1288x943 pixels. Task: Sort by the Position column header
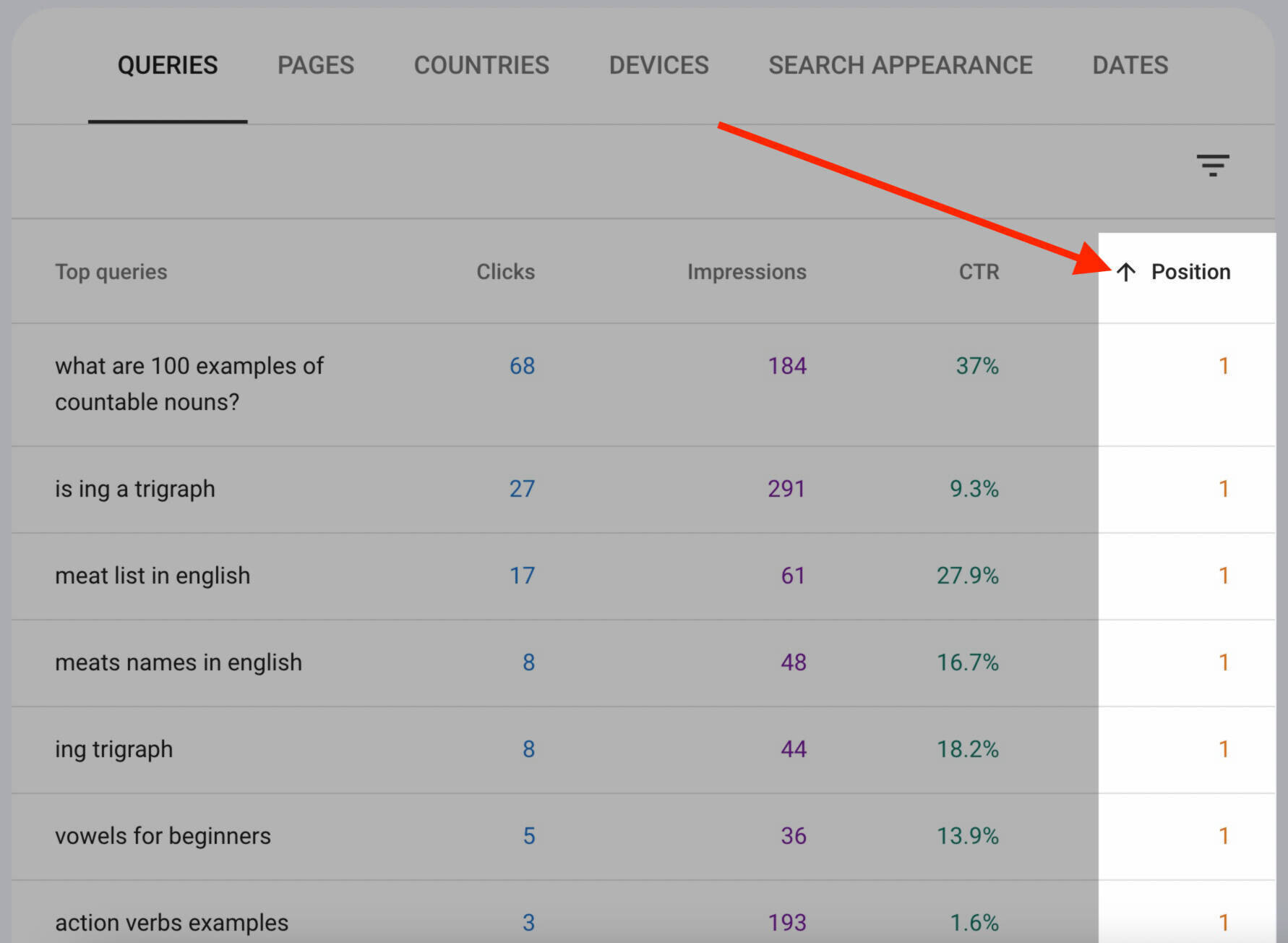(1190, 272)
